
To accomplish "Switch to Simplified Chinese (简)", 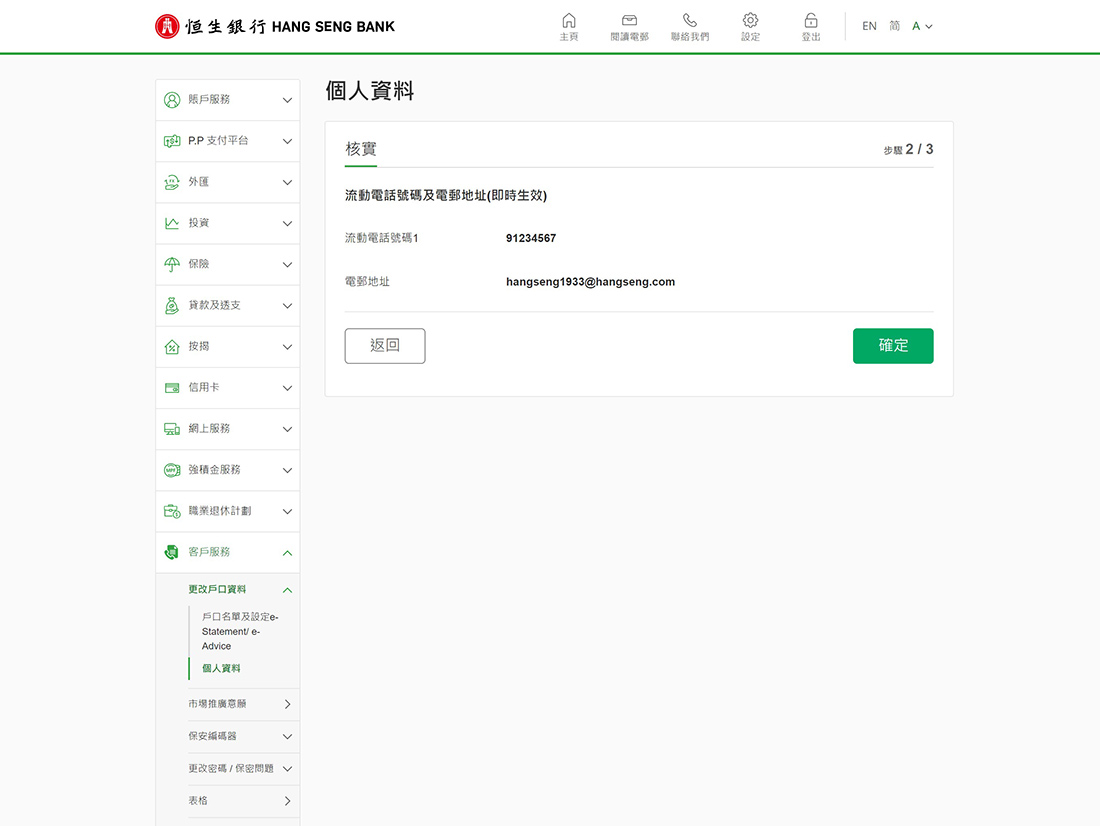I will pyautogui.click(x=894, y=26).
